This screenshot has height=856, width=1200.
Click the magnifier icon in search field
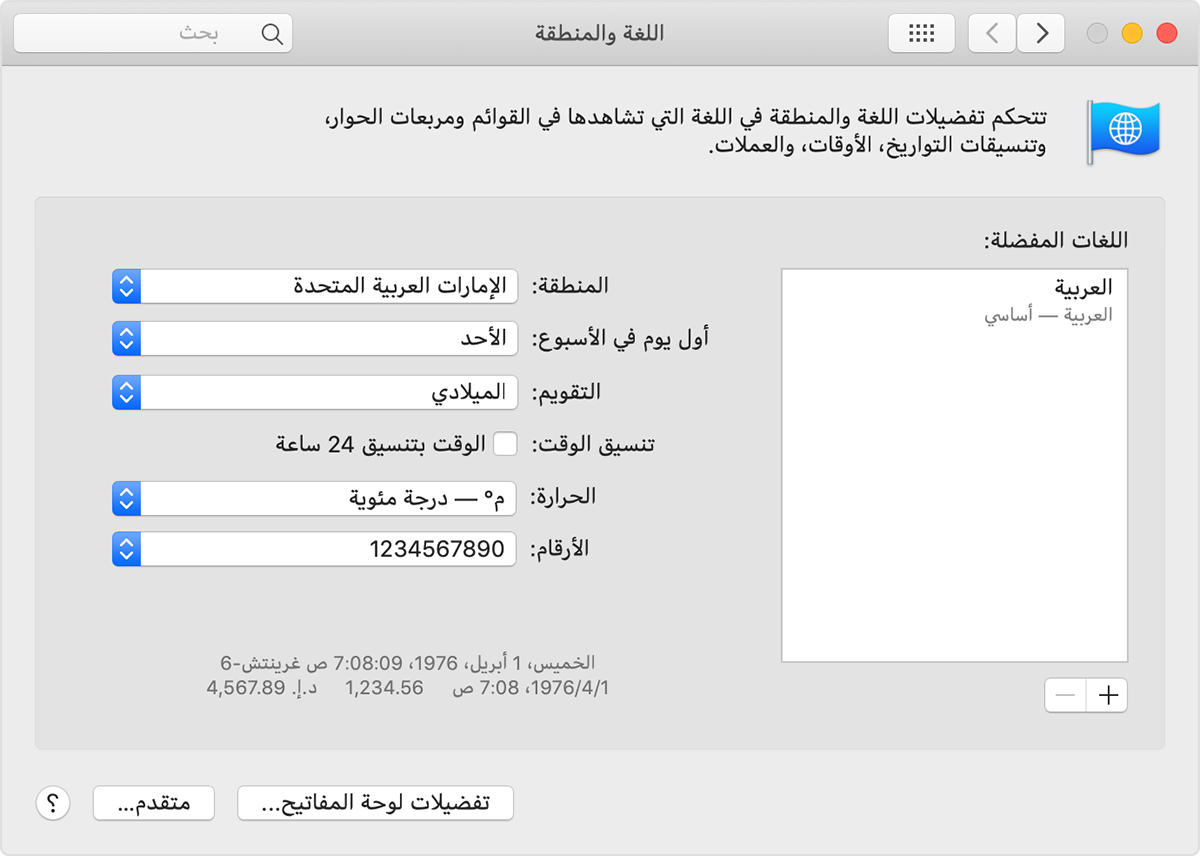tap(271, 33)
